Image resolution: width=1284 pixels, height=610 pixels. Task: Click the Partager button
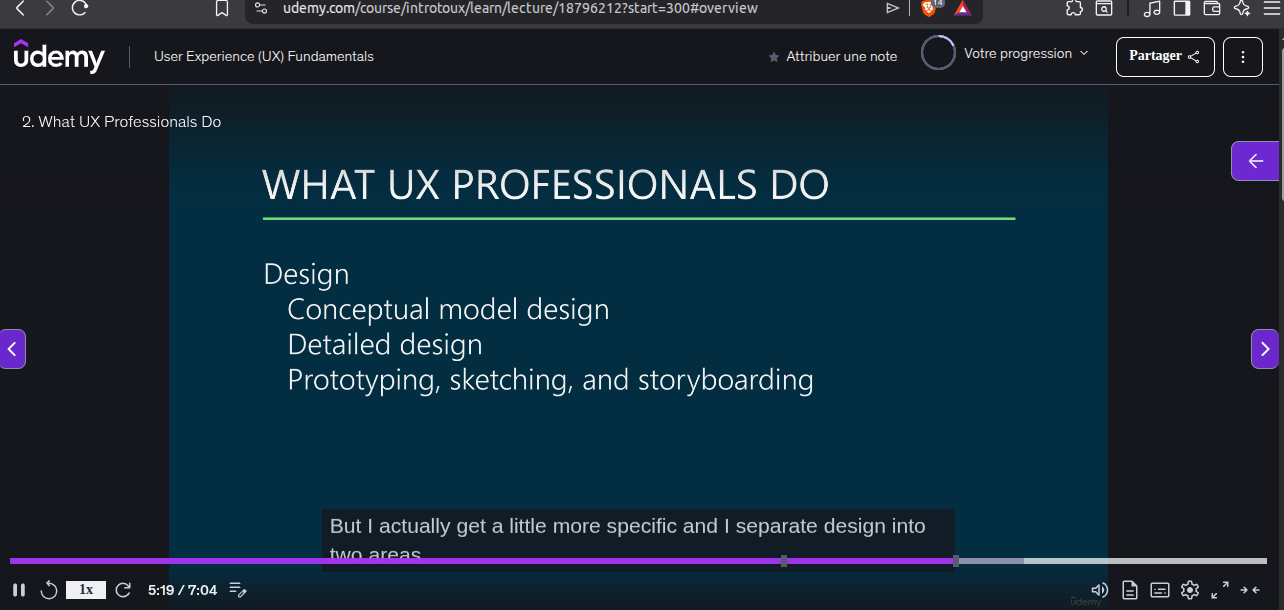1165,57
